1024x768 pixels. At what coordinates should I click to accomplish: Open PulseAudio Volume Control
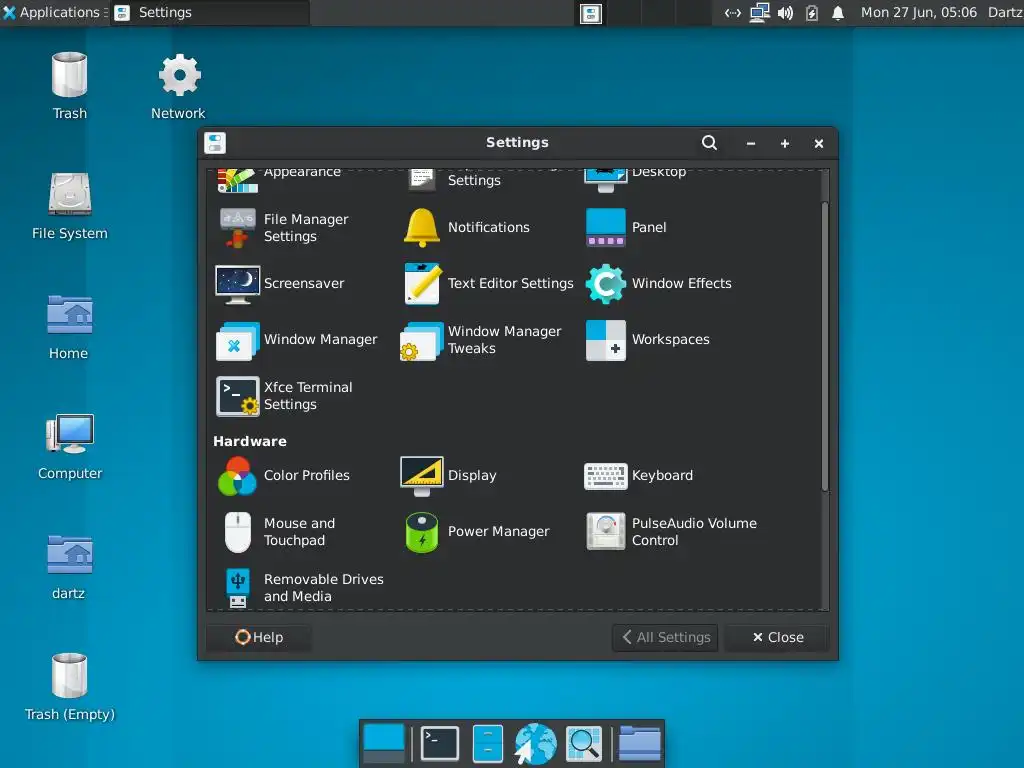(x=671, y=532)
